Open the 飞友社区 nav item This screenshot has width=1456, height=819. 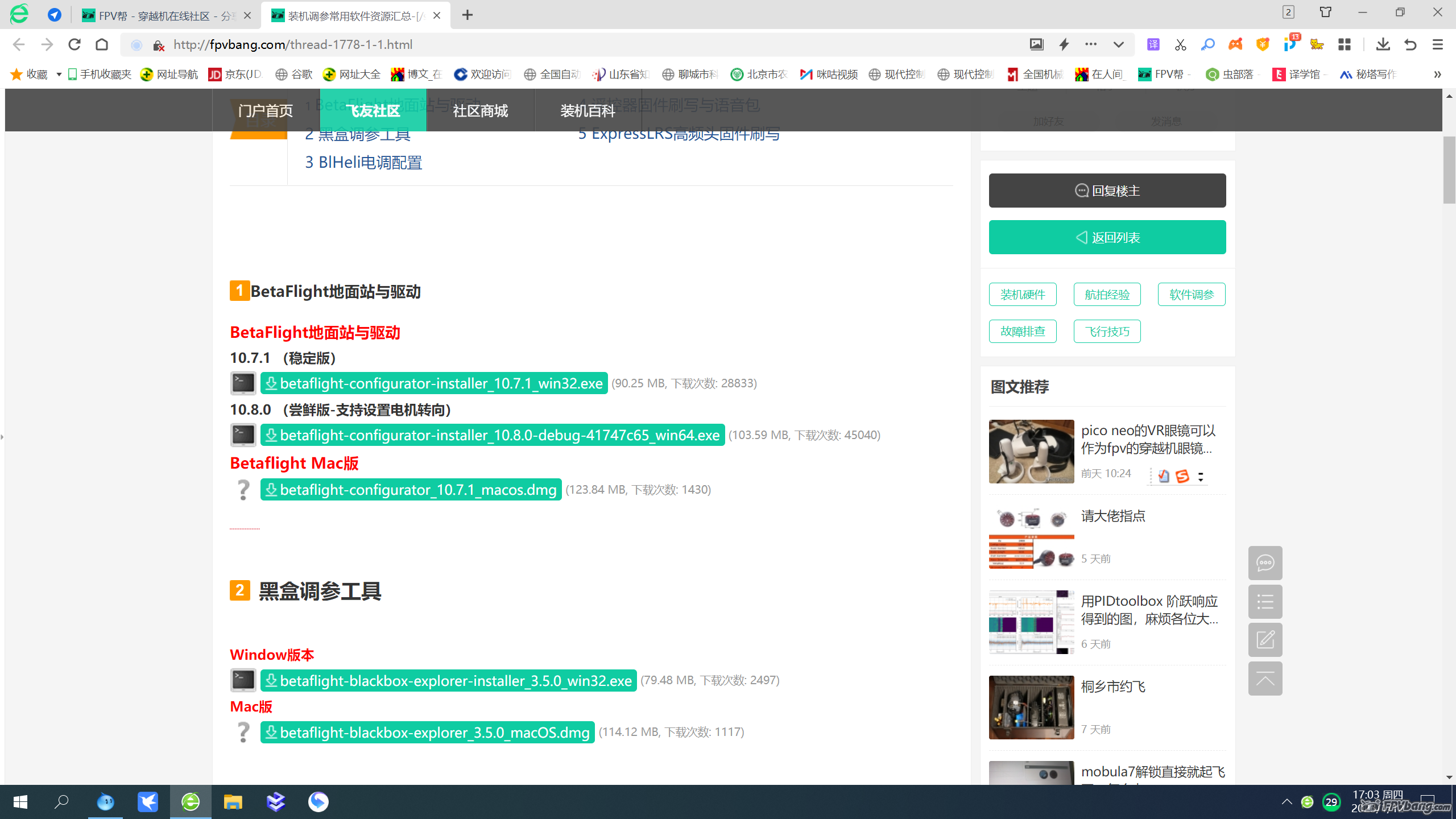[x=373, y=110]
